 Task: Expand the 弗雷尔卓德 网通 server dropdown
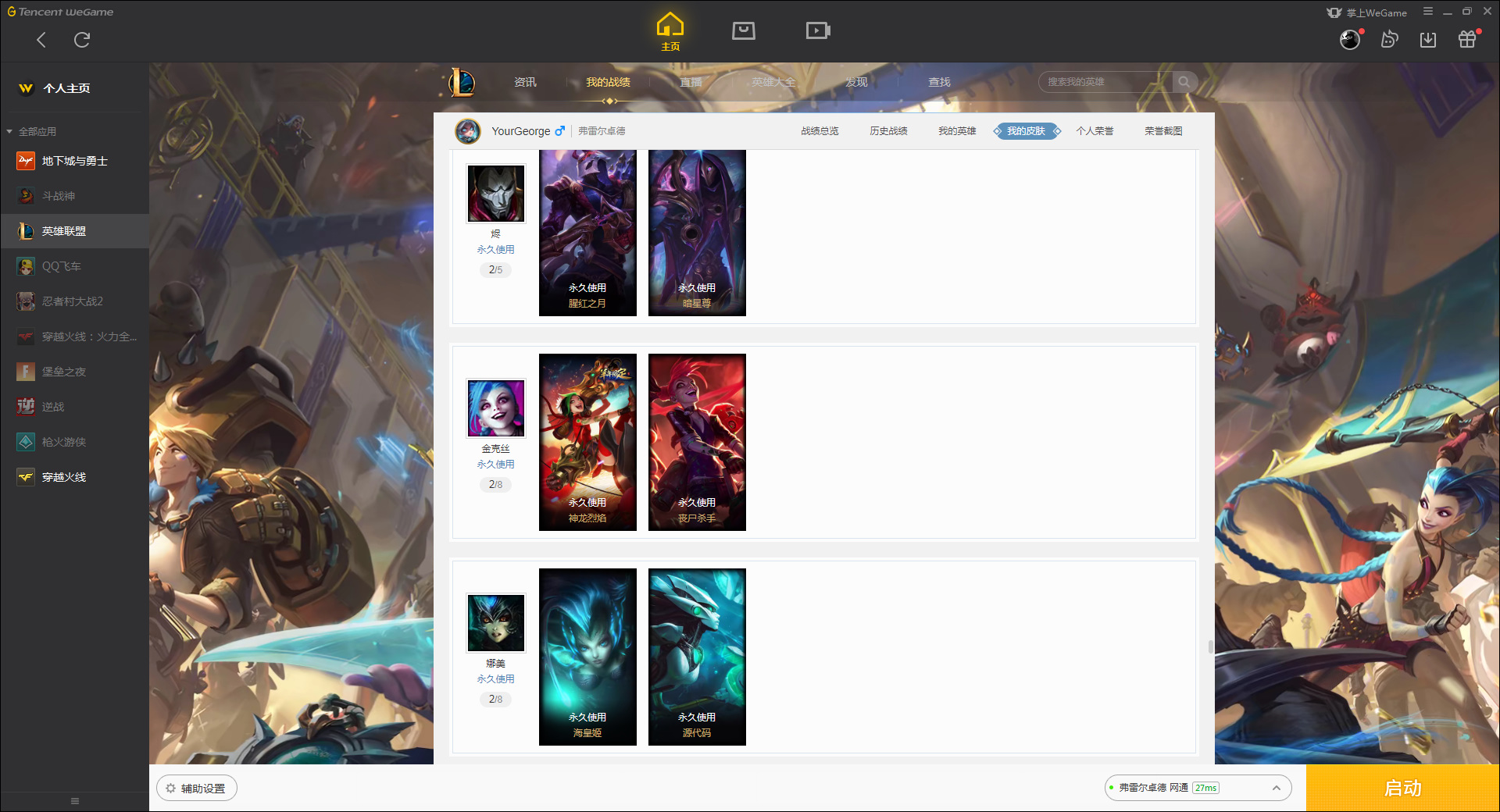click(x=1198, y=788)
